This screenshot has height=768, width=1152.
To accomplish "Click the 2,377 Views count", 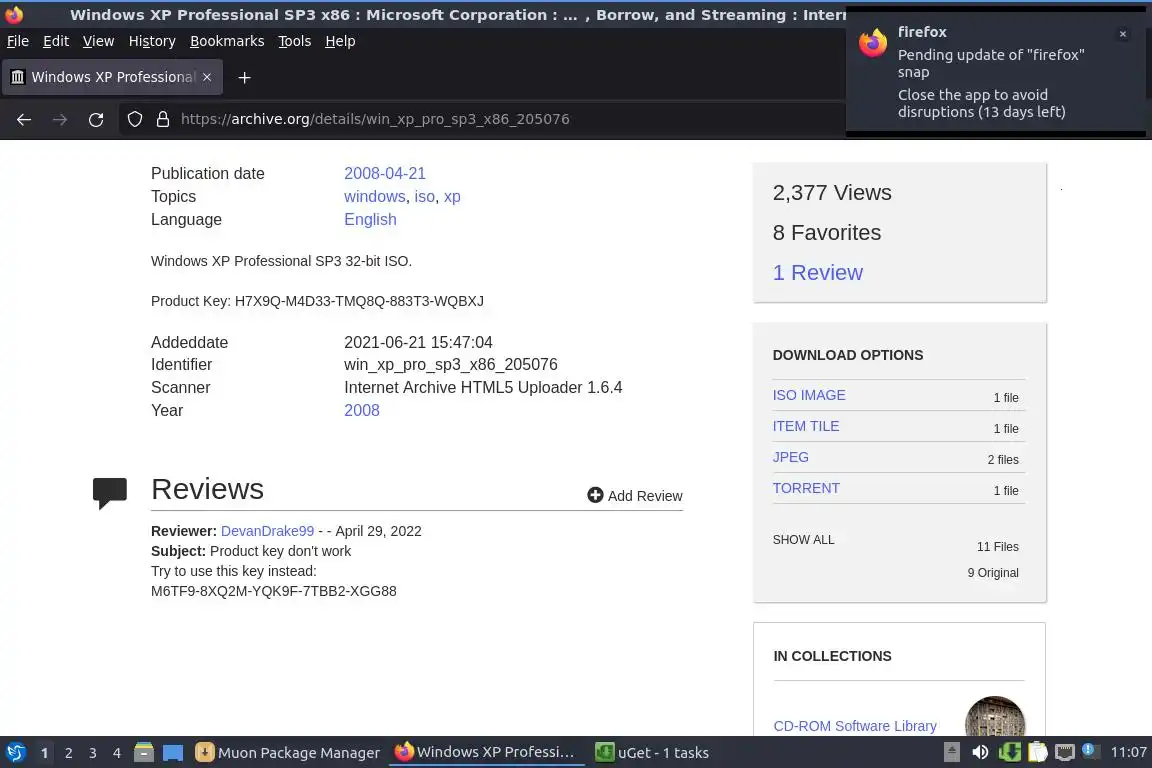I will [832, 193].
